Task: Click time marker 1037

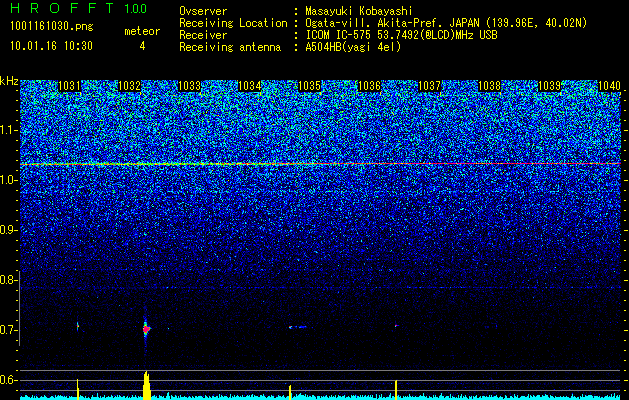Action: click(x=429, y=86)
